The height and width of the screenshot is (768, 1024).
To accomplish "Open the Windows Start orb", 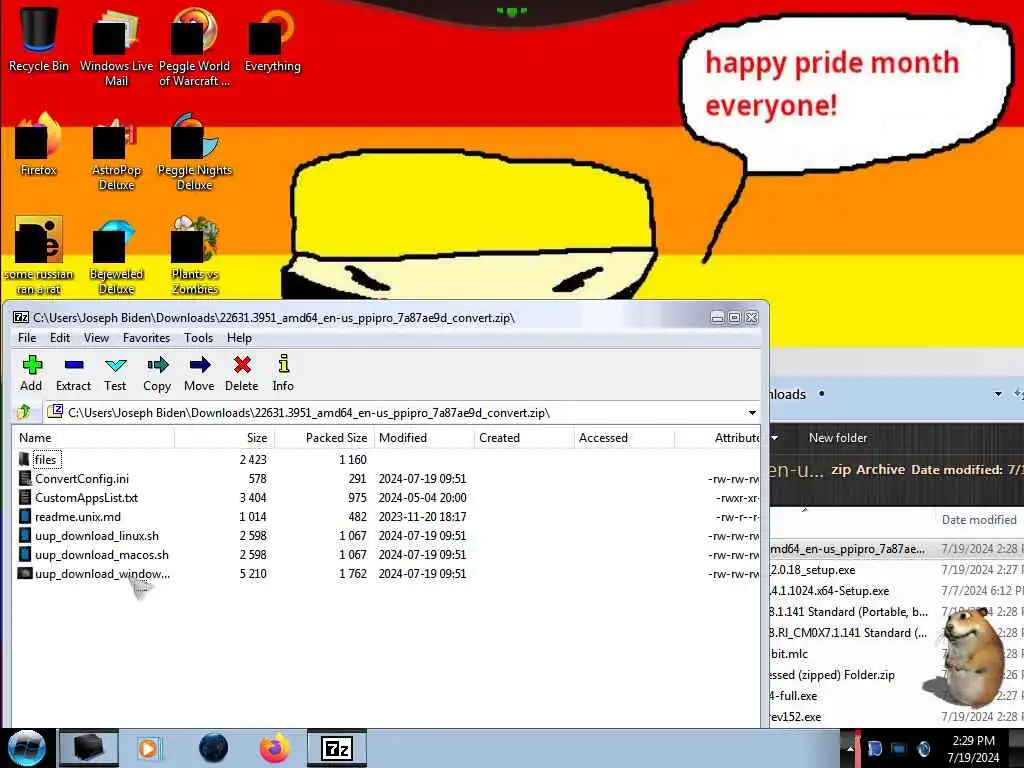I will tap(26, 748).
